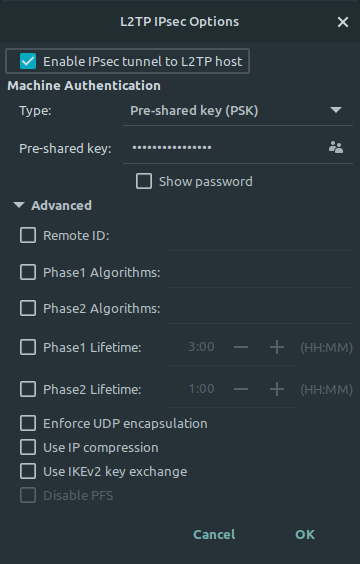Increase Phase2 Lifetime with plus button
360x564 pixels.
pos(277,389)
